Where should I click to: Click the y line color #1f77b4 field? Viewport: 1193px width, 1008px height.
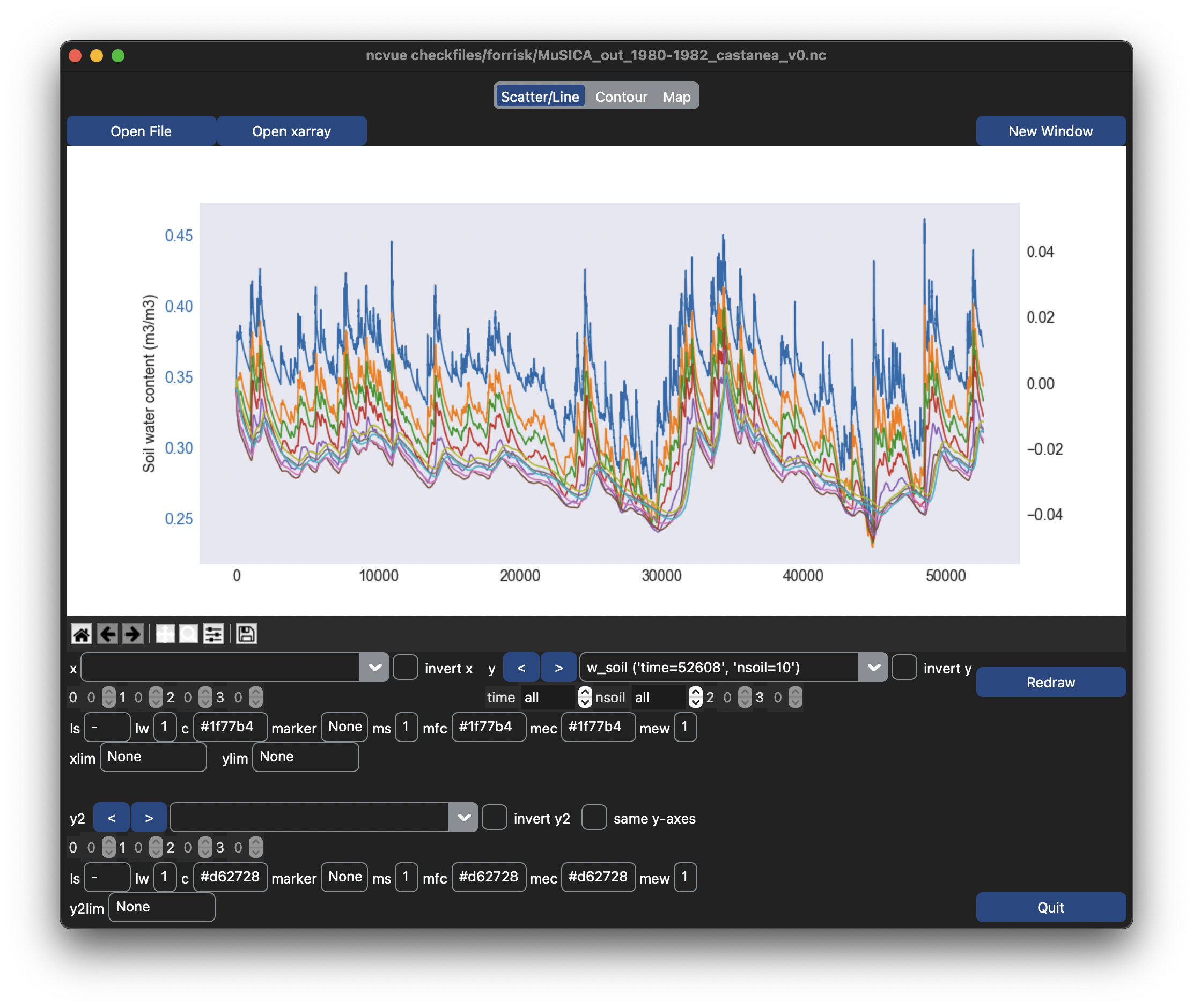click(230, 727)
